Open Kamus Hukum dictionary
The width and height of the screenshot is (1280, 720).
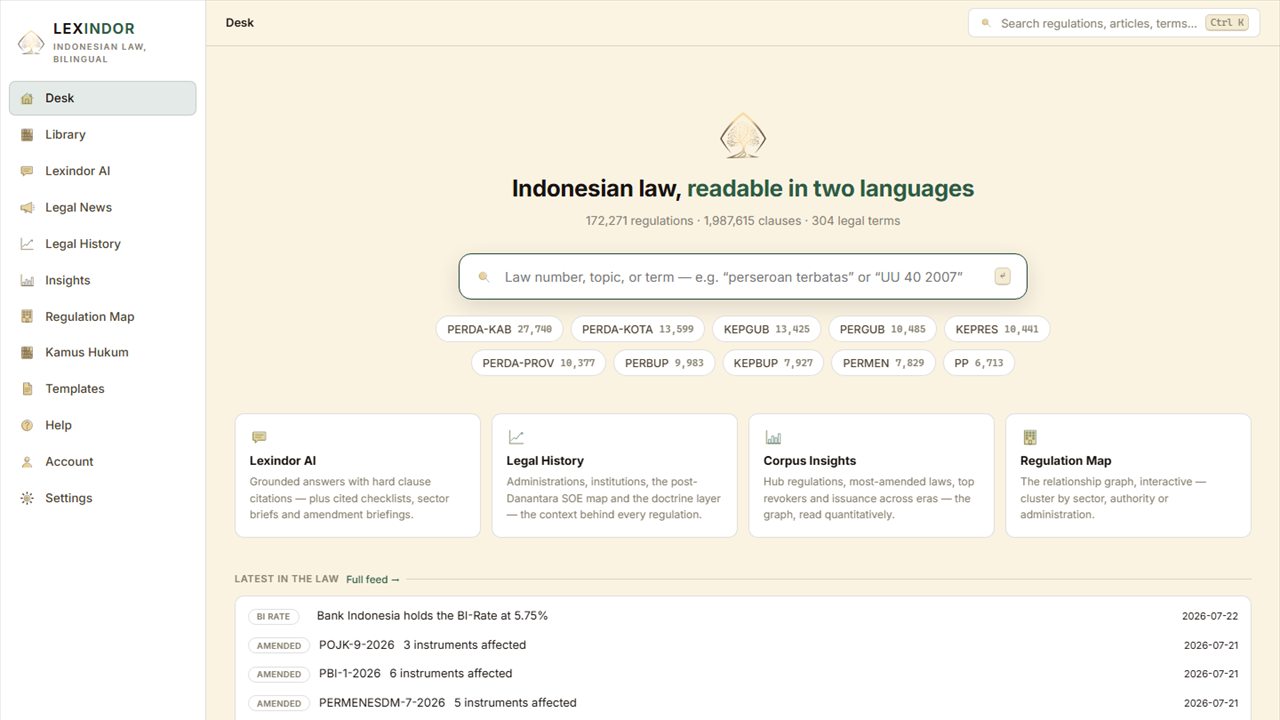(102, 352)
